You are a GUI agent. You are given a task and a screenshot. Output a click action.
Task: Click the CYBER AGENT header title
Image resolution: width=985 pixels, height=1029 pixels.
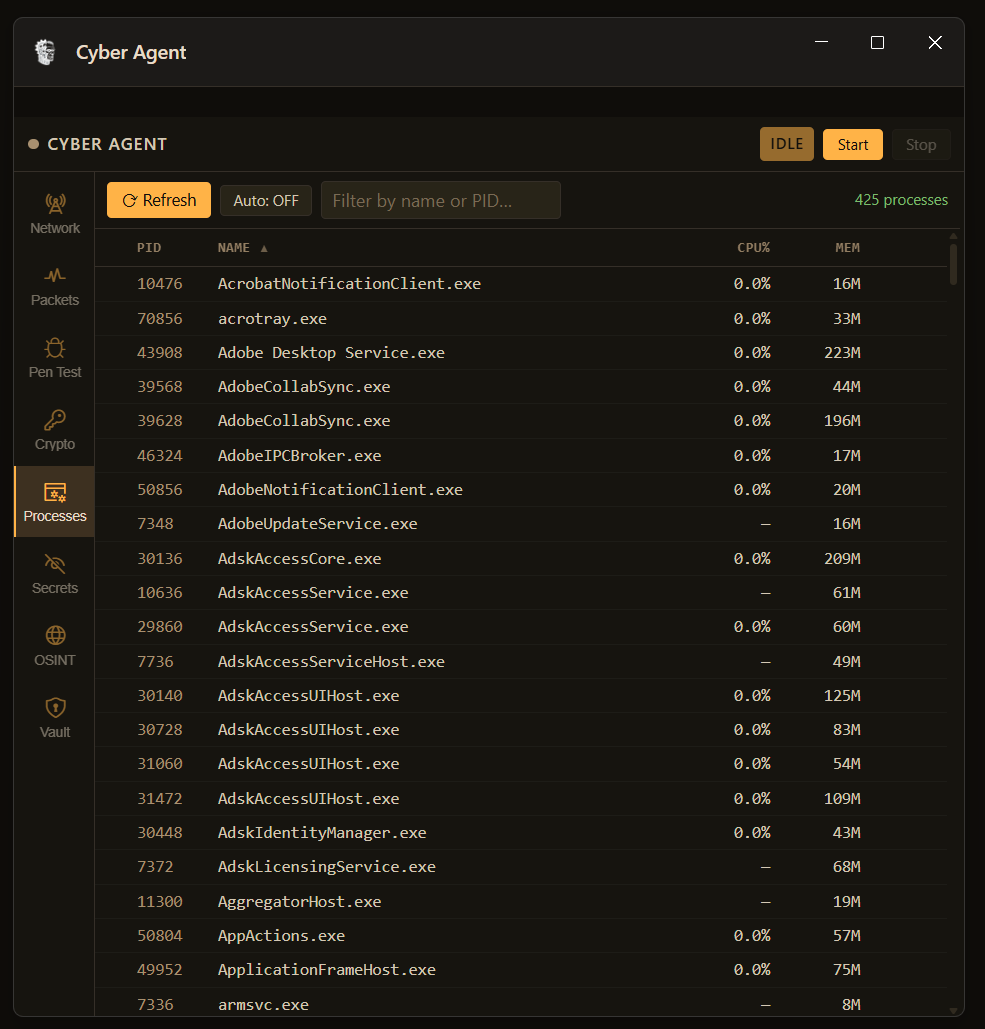coord(107,144)
